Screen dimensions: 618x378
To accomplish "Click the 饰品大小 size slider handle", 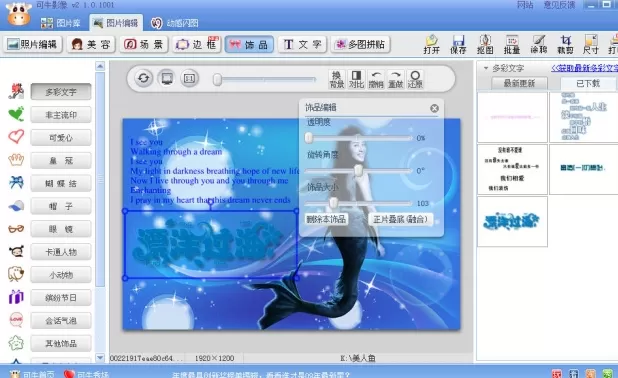I will 333,203.
